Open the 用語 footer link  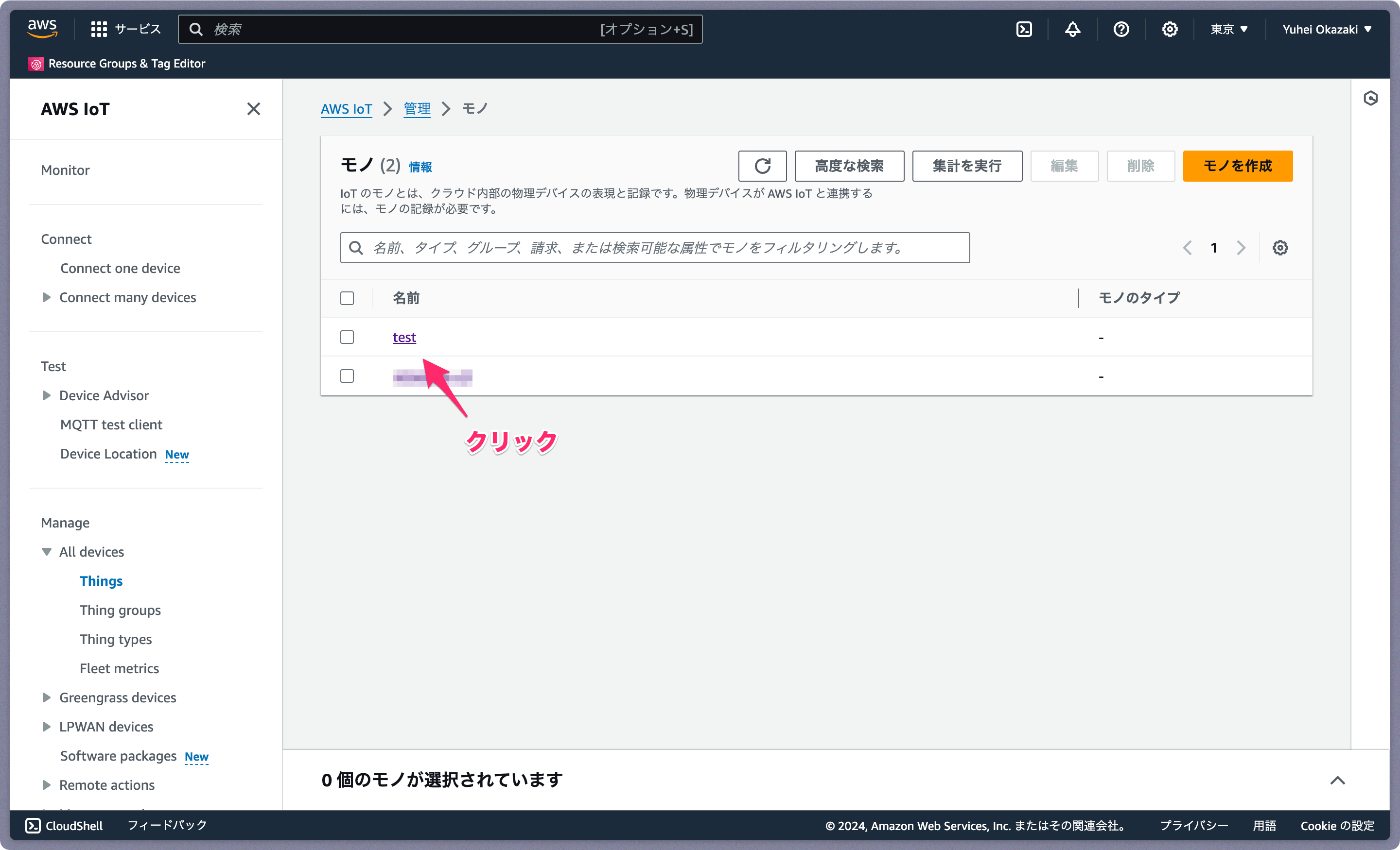click(x=1265, y=826)
